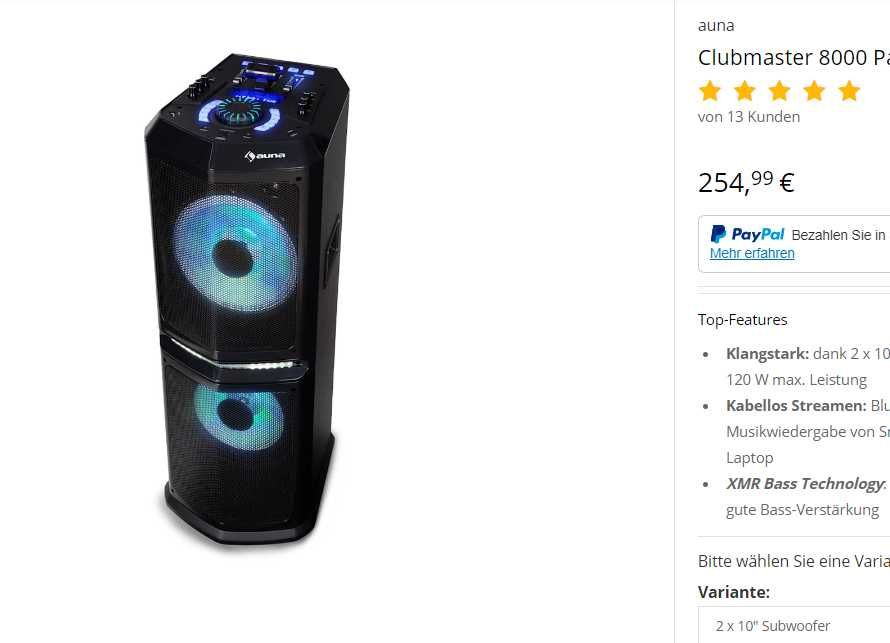Click the second rating star
Screen dimensions: 890x643
[745, 91]
